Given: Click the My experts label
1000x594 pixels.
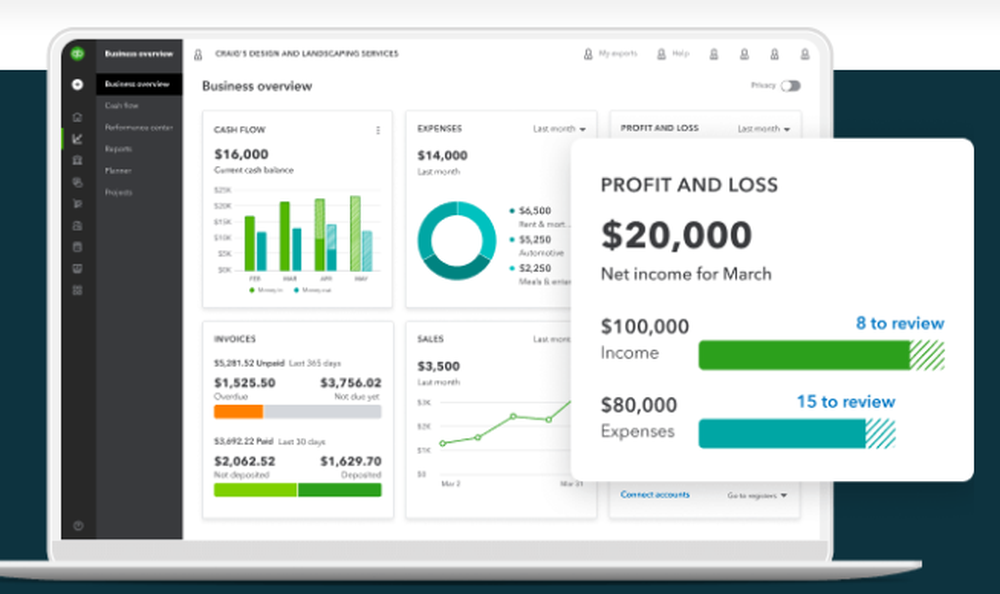Looking at the screenshot, I should [618, 54].
